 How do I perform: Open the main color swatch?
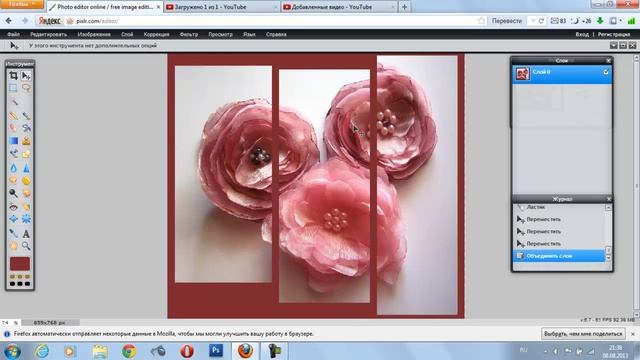[20, 264]
